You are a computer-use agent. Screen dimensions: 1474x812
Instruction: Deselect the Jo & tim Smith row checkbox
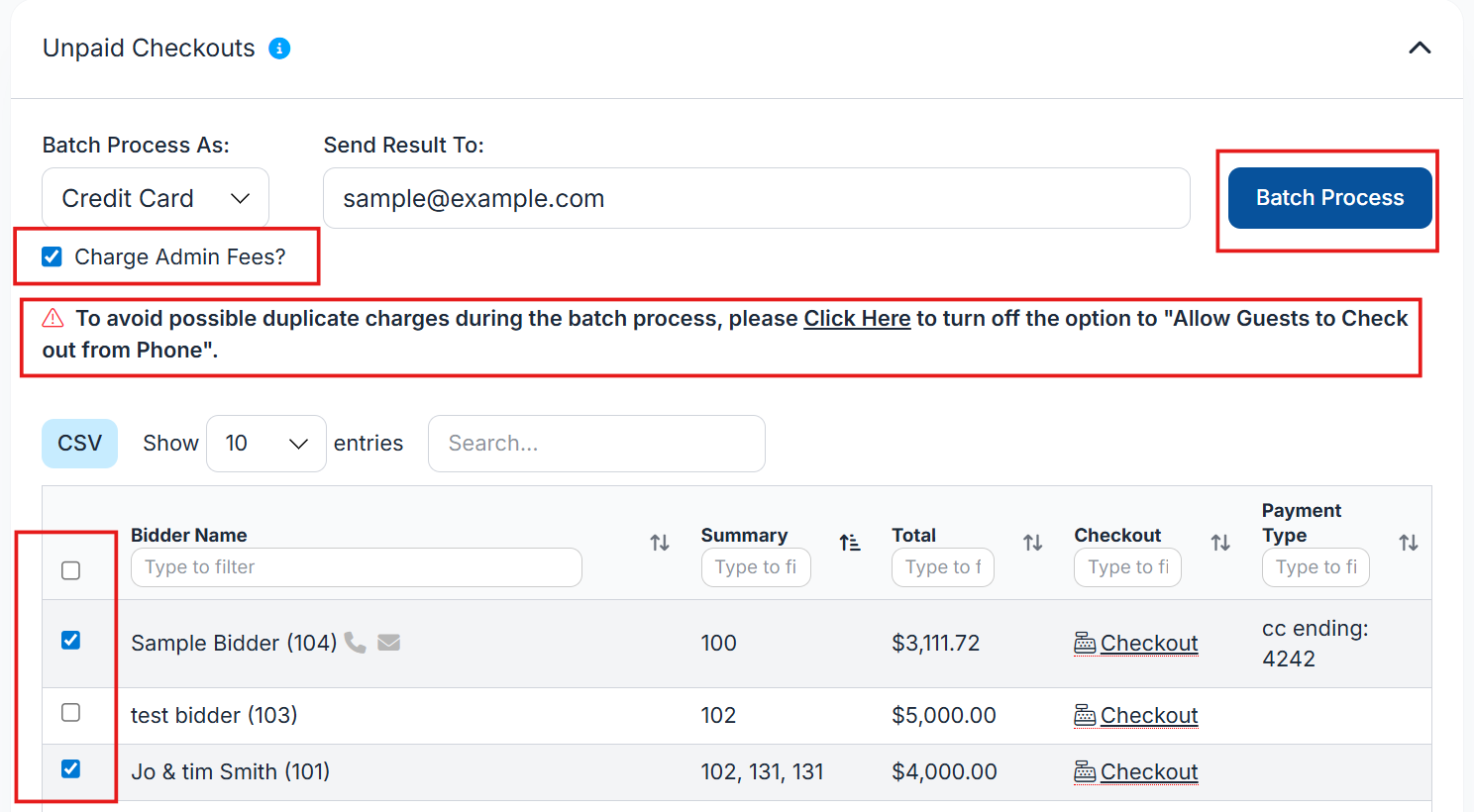coord(71,769)
